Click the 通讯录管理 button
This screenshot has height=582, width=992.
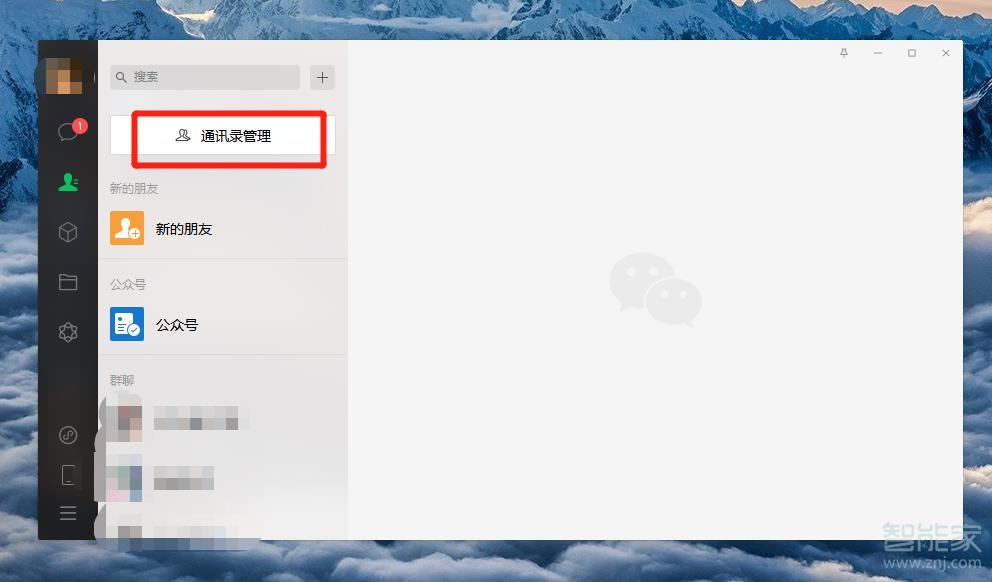tap(223, 135)
